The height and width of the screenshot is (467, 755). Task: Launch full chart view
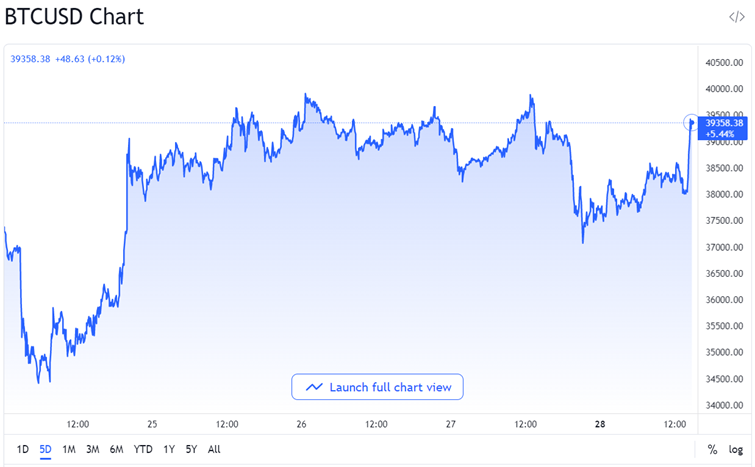coord(378,387)
